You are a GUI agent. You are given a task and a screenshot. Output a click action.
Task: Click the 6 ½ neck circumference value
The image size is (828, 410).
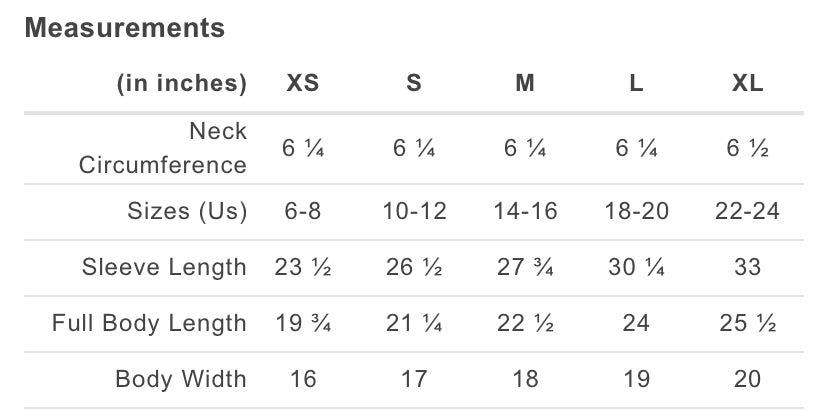click(x=747, y=149)
